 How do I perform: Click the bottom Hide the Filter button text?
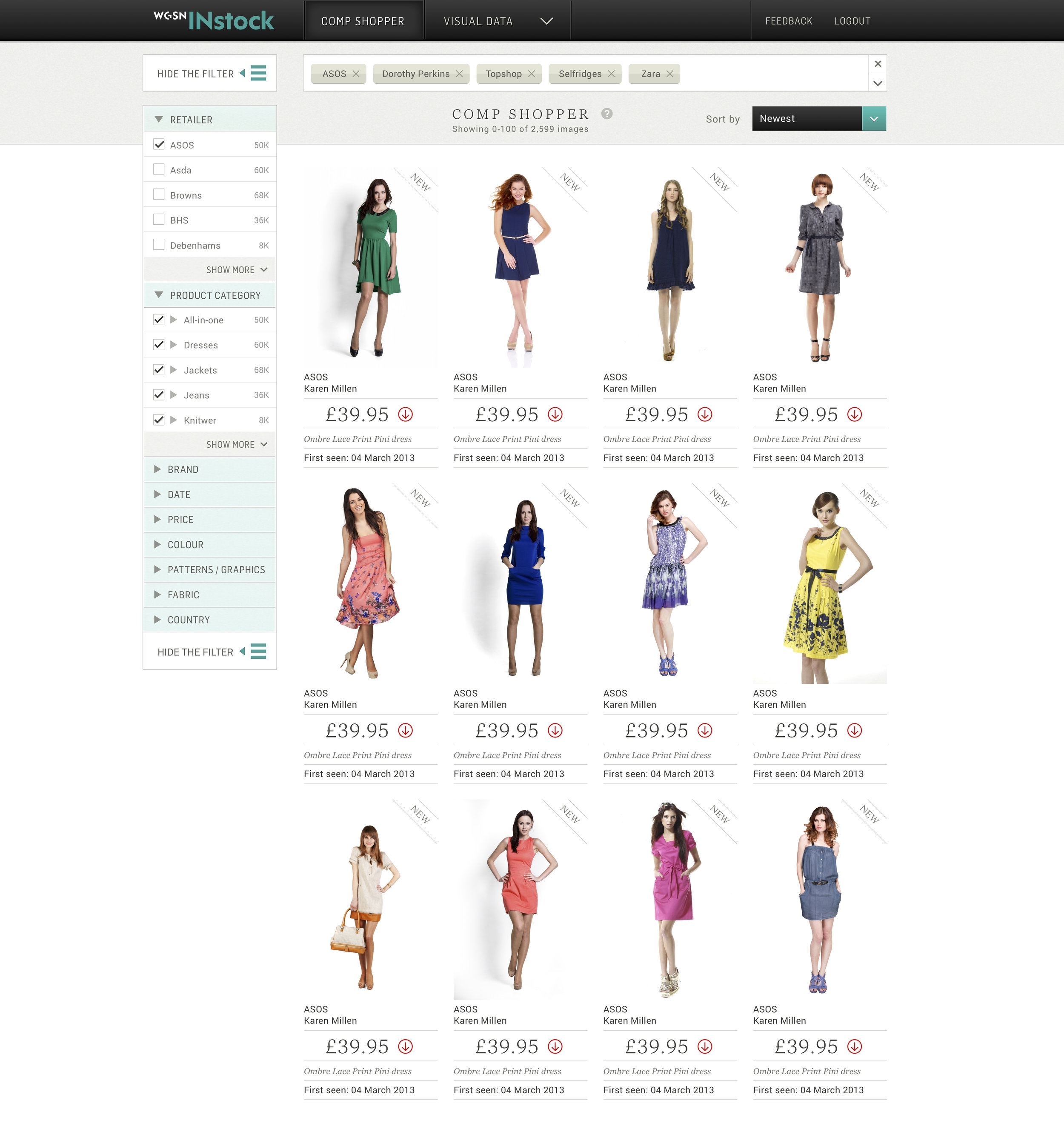coord(195,652)
